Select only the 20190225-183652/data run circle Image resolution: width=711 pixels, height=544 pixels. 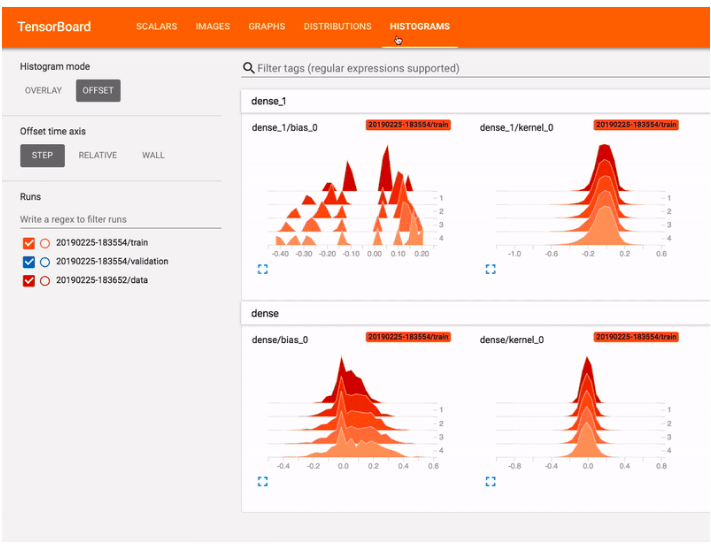(x=45, y=281)
